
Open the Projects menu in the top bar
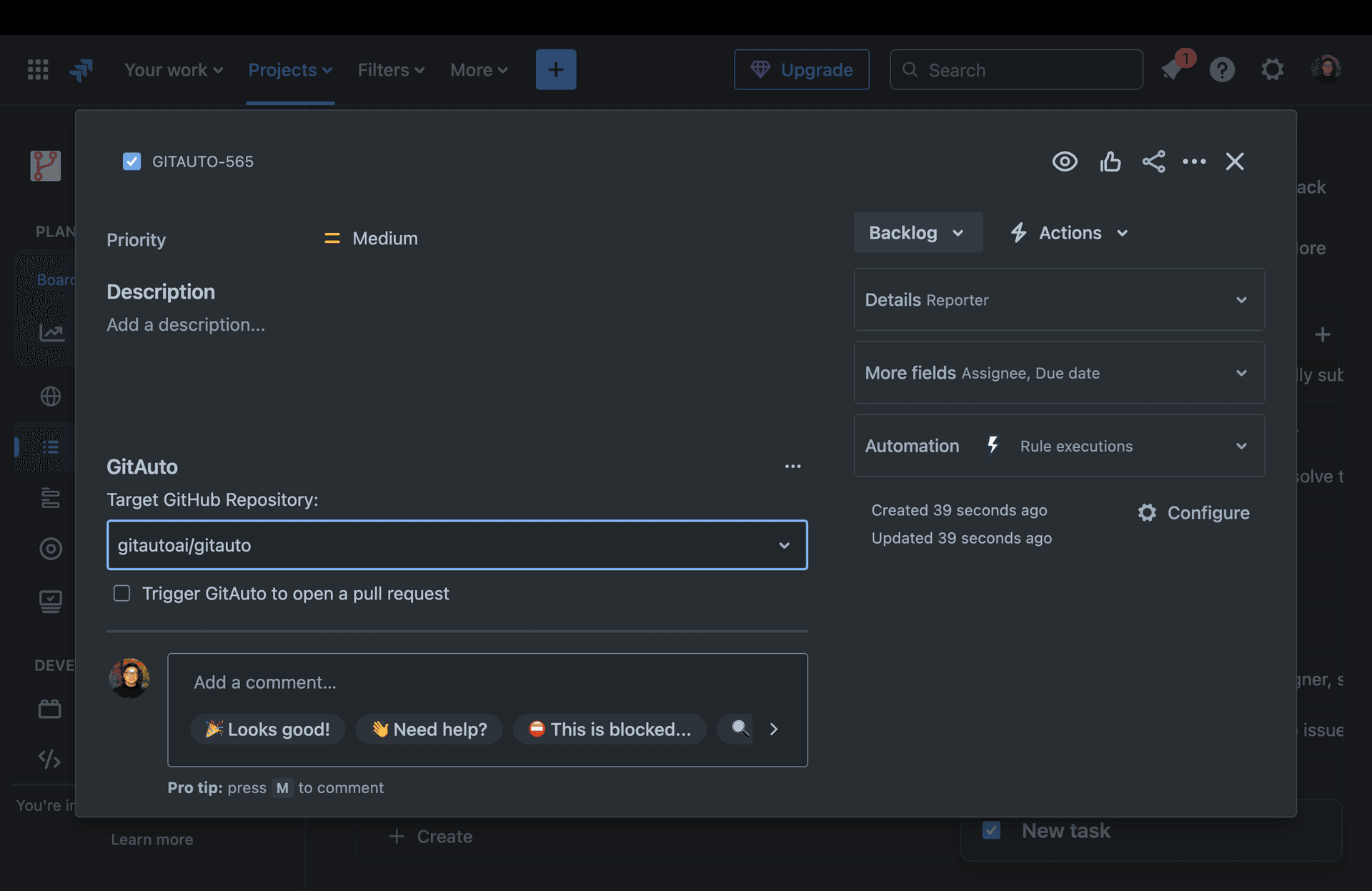click(289, 69)
